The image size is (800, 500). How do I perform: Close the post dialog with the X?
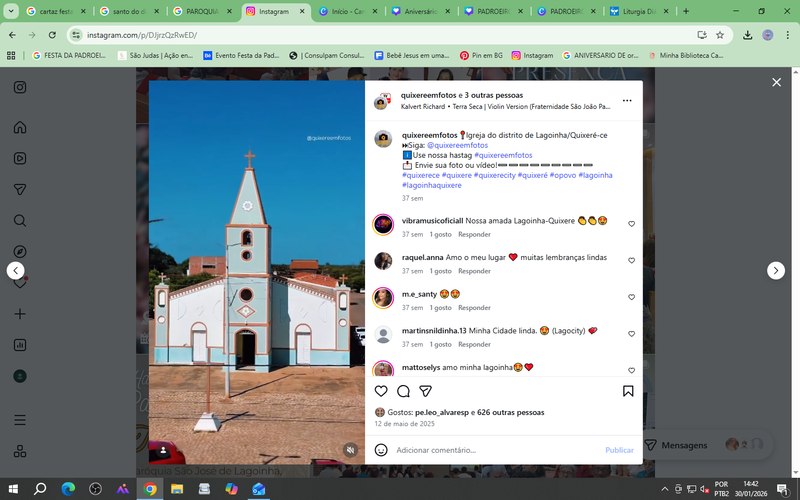click(777, 82)
